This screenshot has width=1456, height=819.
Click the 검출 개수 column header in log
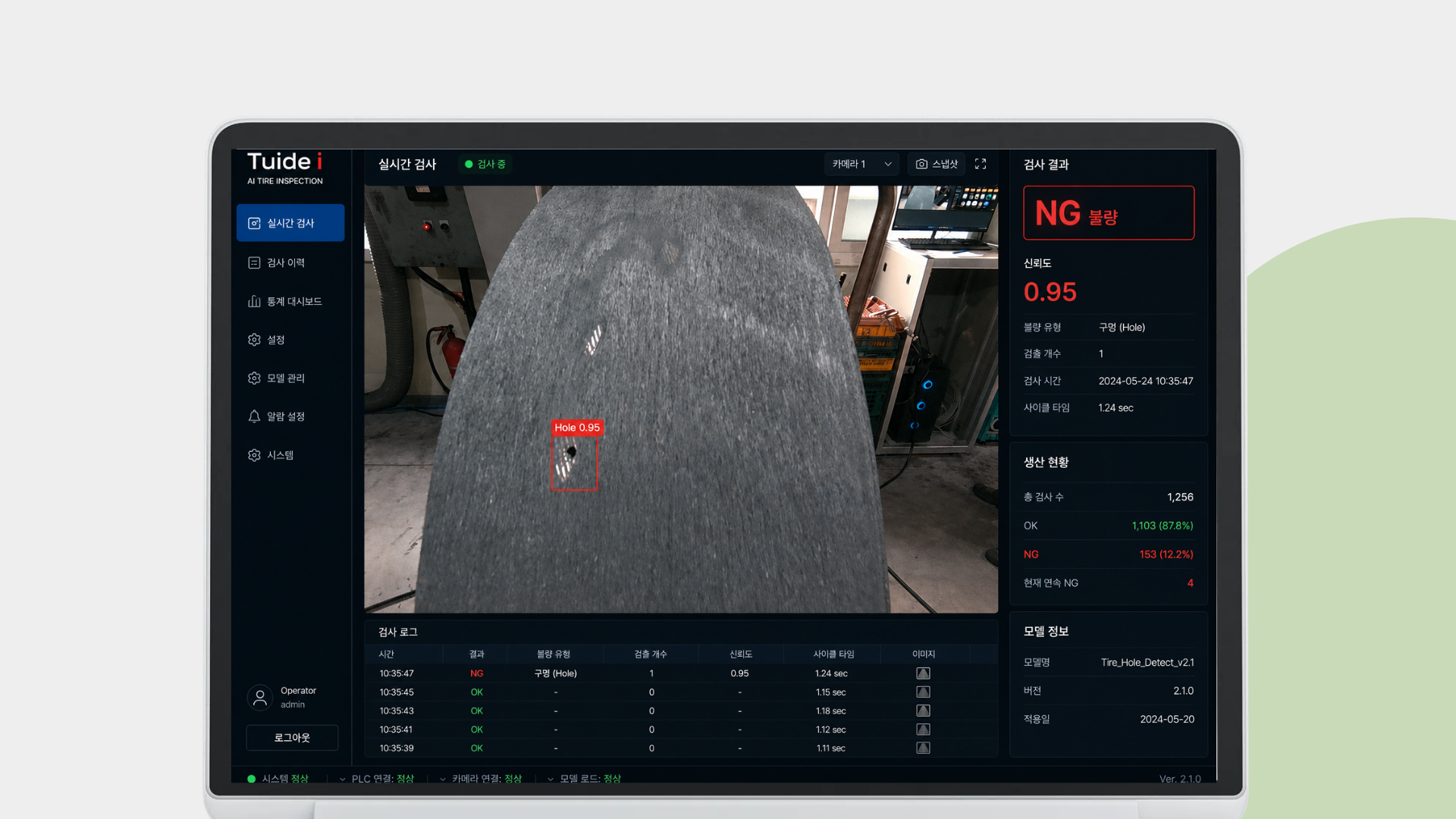tap(651, 654)
